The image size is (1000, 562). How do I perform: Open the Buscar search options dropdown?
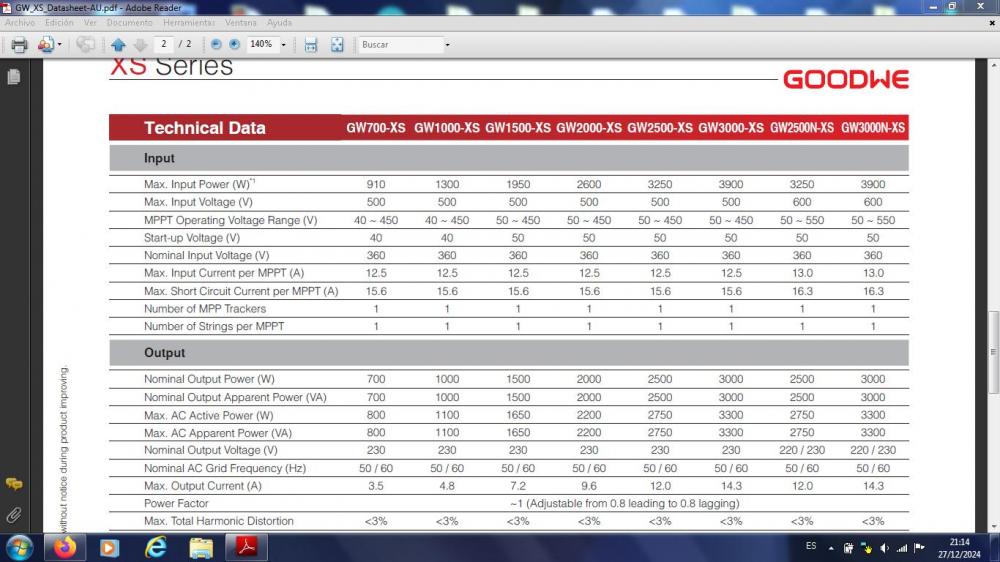tap(448, 45)
